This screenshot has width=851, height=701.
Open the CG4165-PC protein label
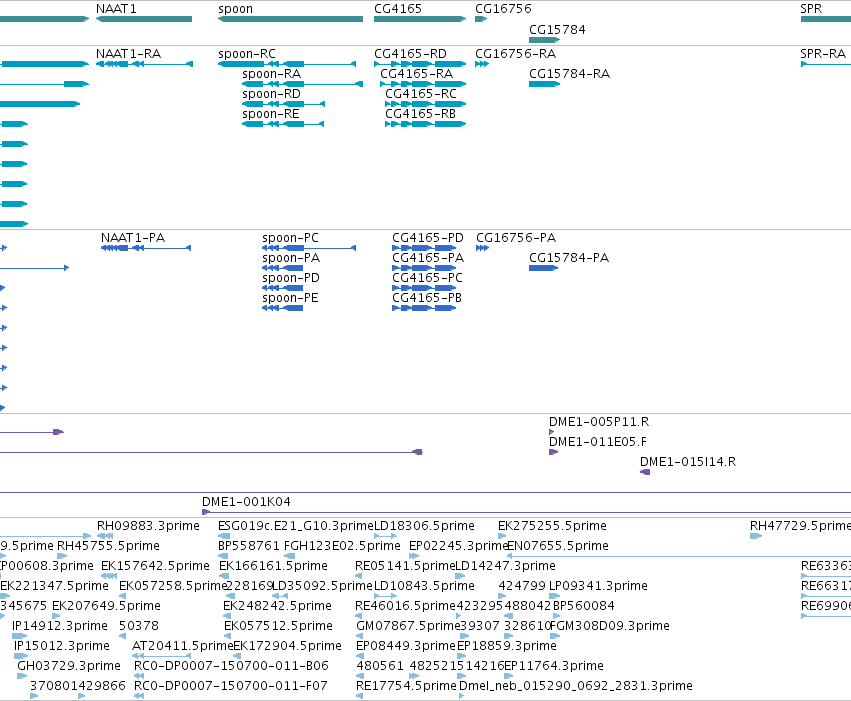click(x=428, y=278)
